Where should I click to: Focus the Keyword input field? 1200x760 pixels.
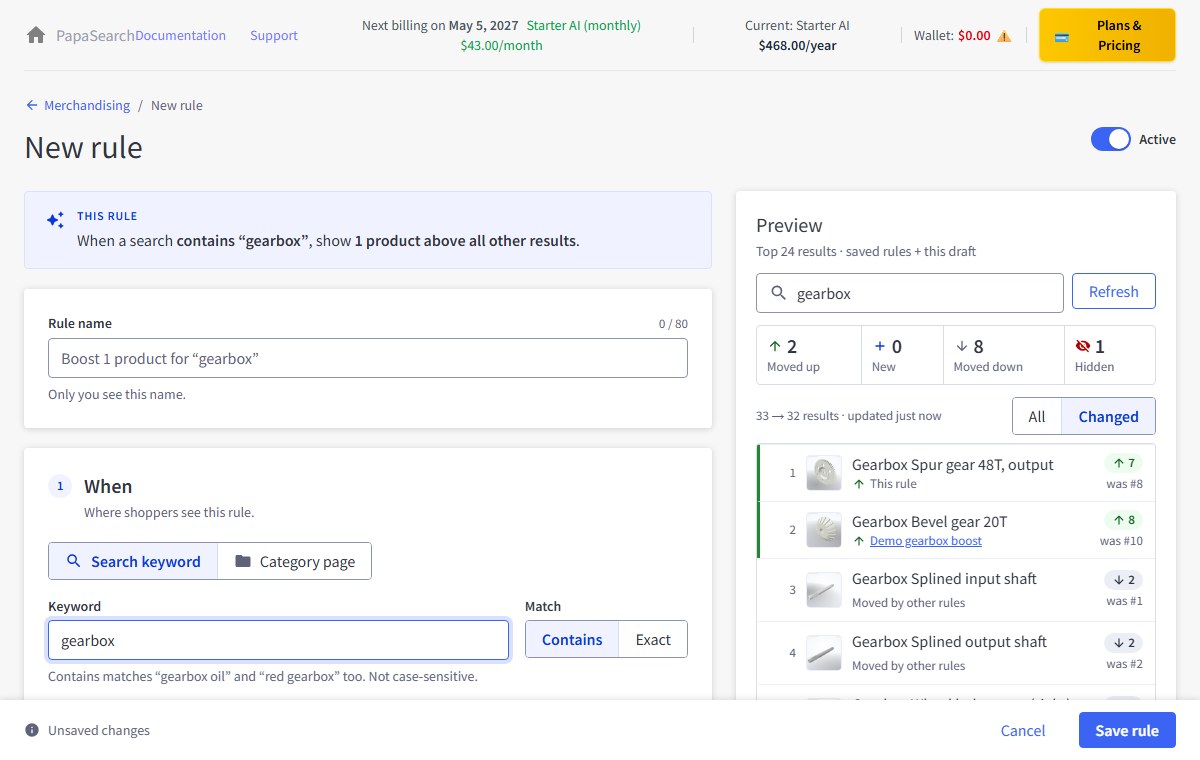[279, 640]
